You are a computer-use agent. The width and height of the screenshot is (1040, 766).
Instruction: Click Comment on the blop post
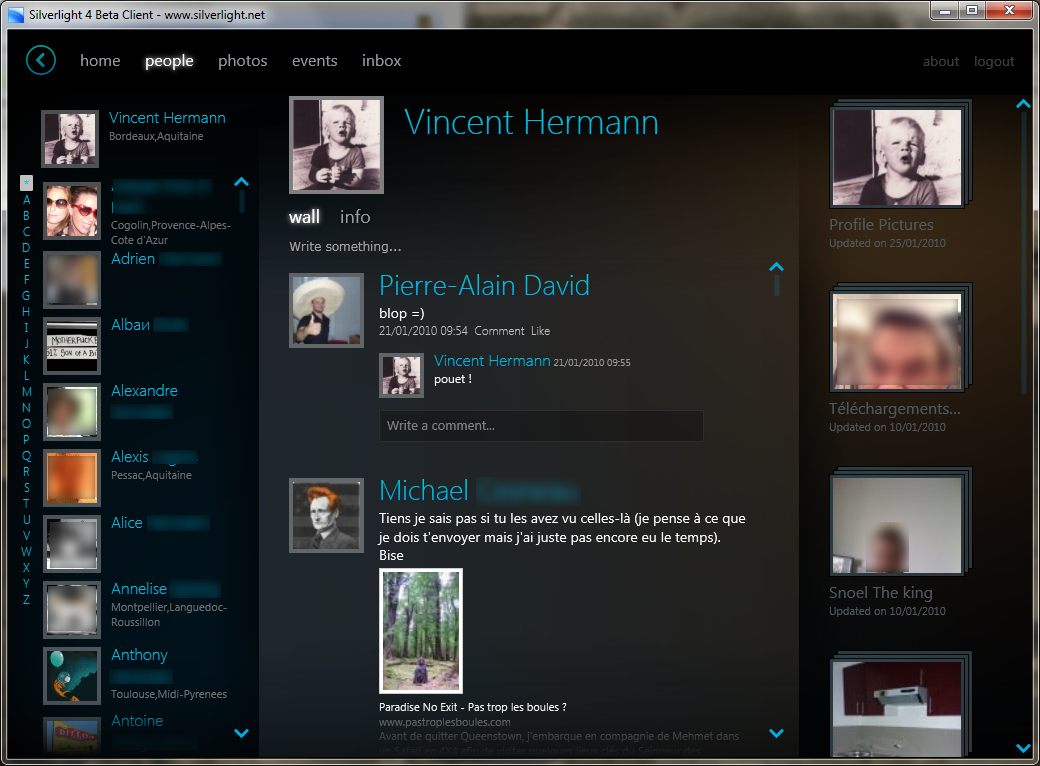(499, 331)
